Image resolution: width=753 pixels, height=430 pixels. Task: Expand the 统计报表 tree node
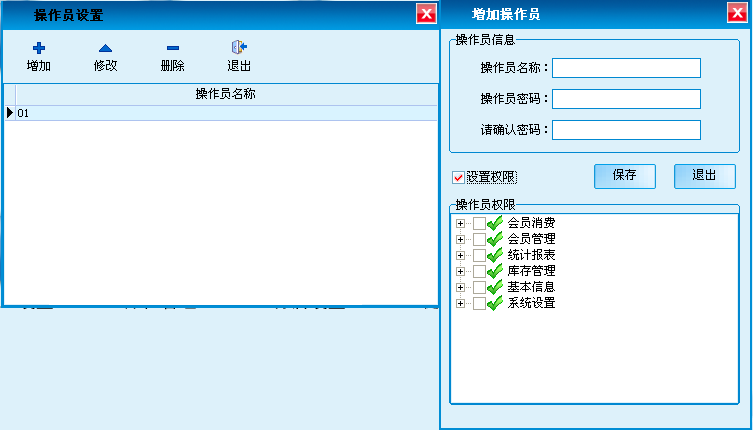[461, 255]
